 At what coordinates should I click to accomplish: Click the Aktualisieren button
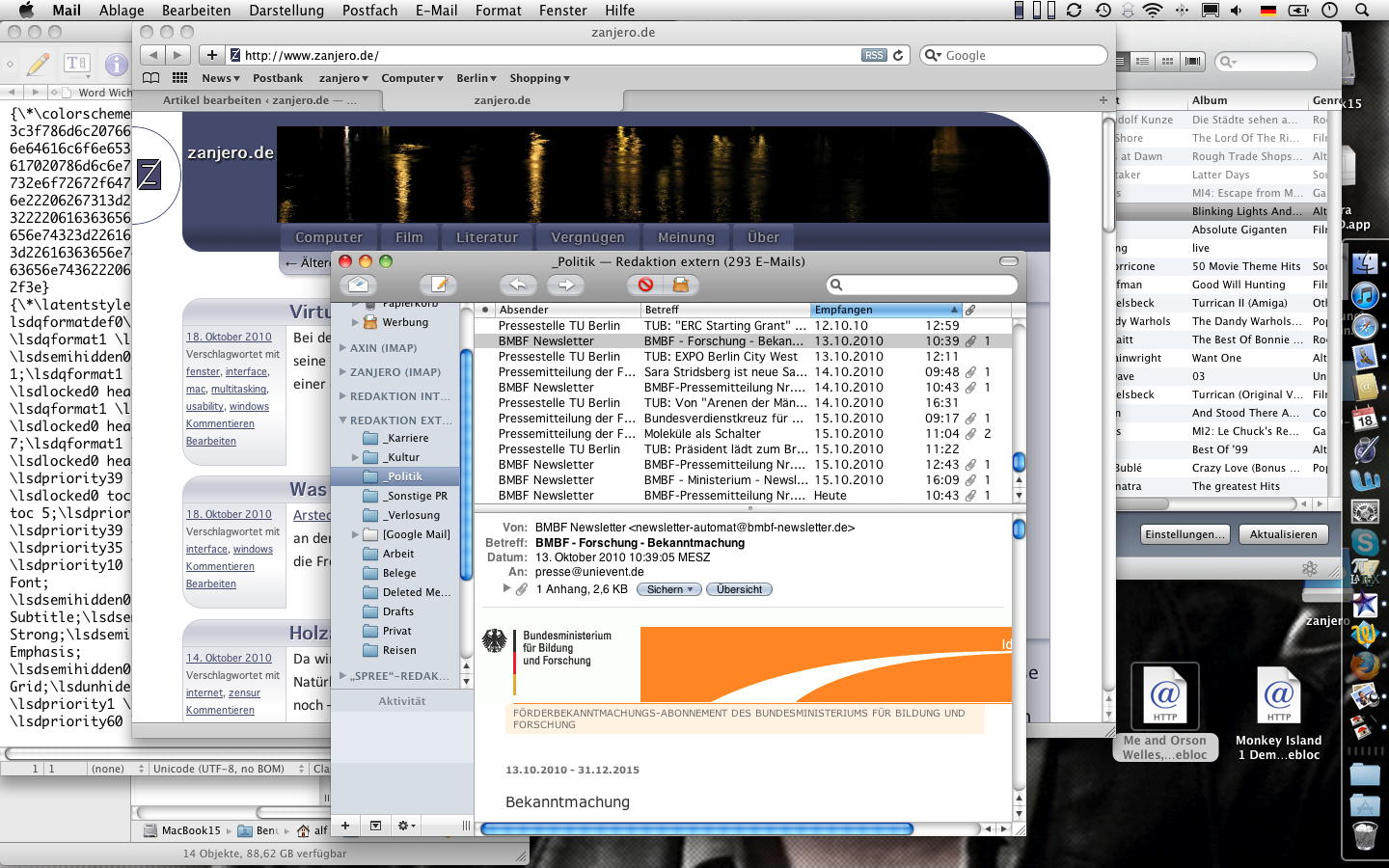tap(1283, 534)
